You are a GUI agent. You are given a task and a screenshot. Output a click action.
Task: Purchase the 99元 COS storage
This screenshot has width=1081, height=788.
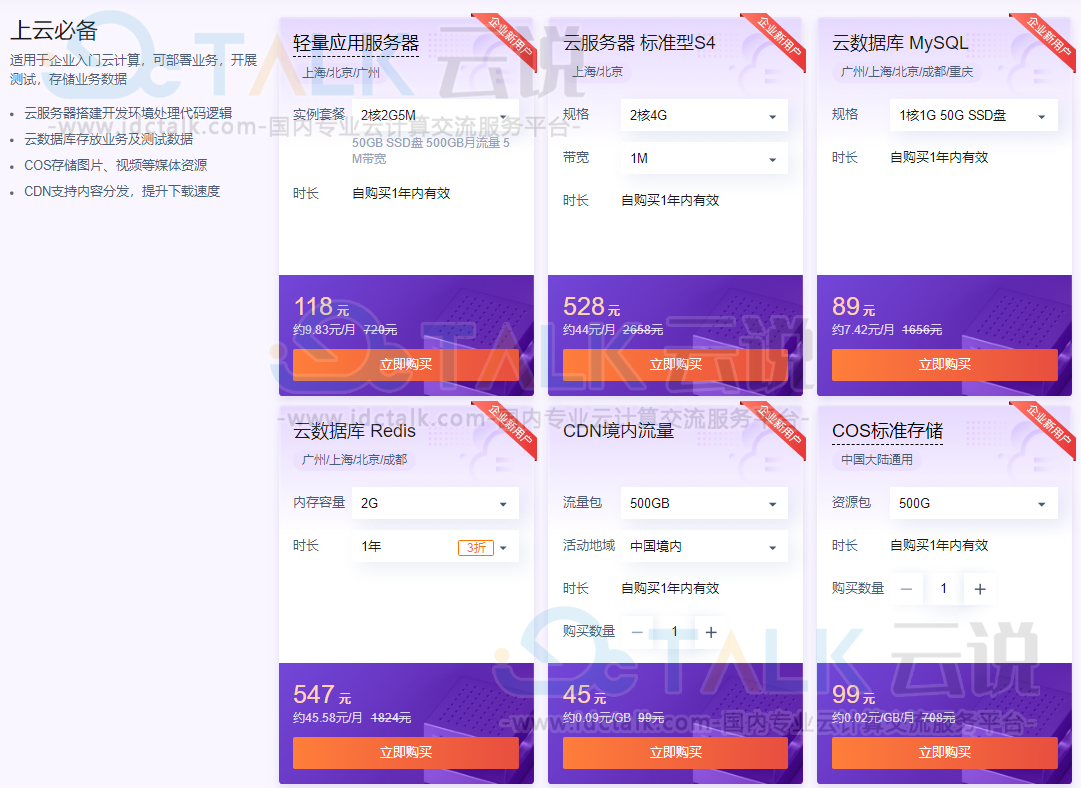click(944, 753)
